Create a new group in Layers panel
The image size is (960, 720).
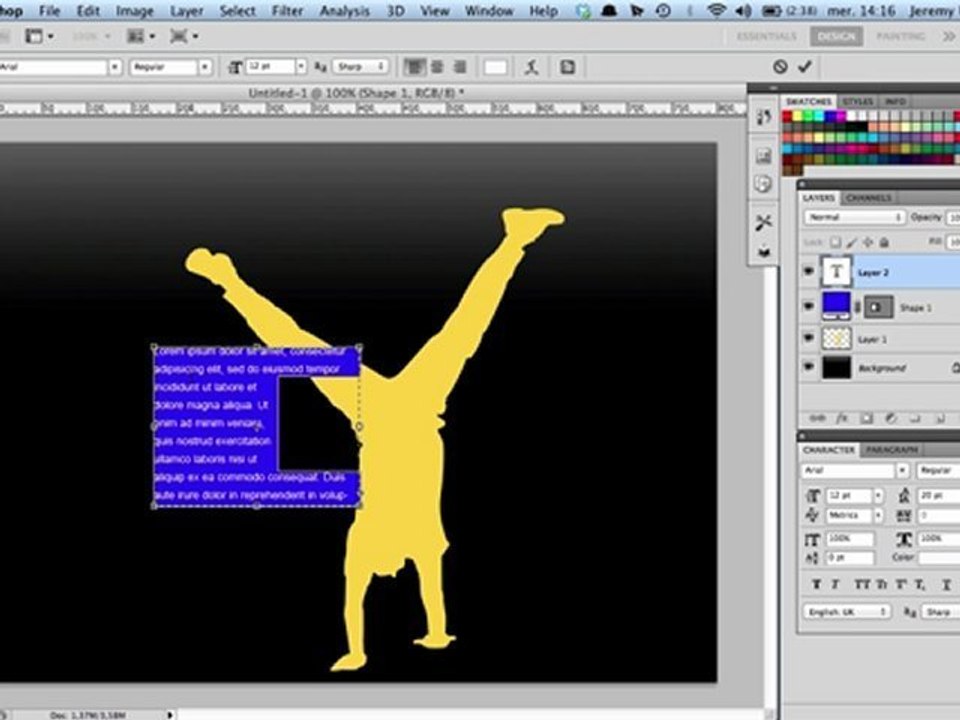(915, 418)
